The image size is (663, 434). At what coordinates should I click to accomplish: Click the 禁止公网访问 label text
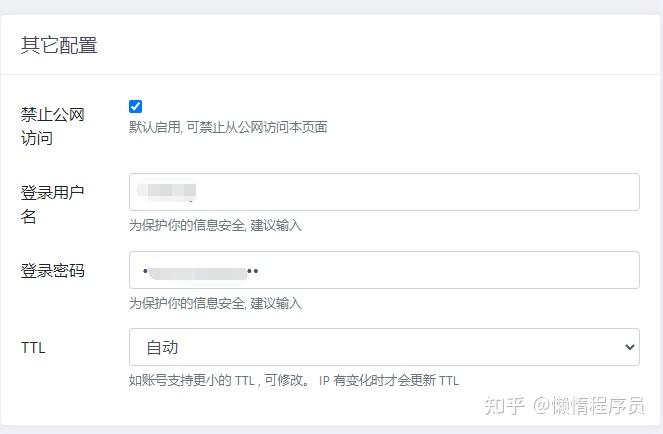[52, 126]
